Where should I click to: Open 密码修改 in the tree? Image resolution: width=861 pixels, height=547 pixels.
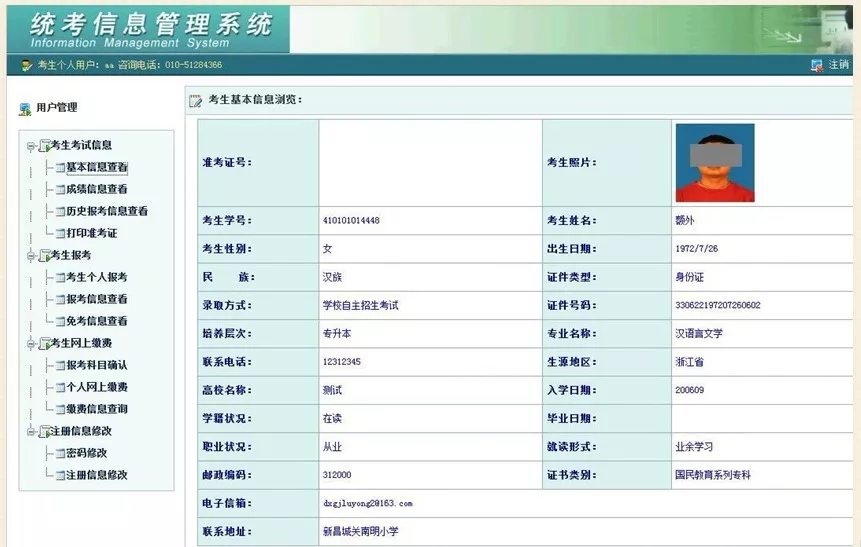(x=87, y=453)
